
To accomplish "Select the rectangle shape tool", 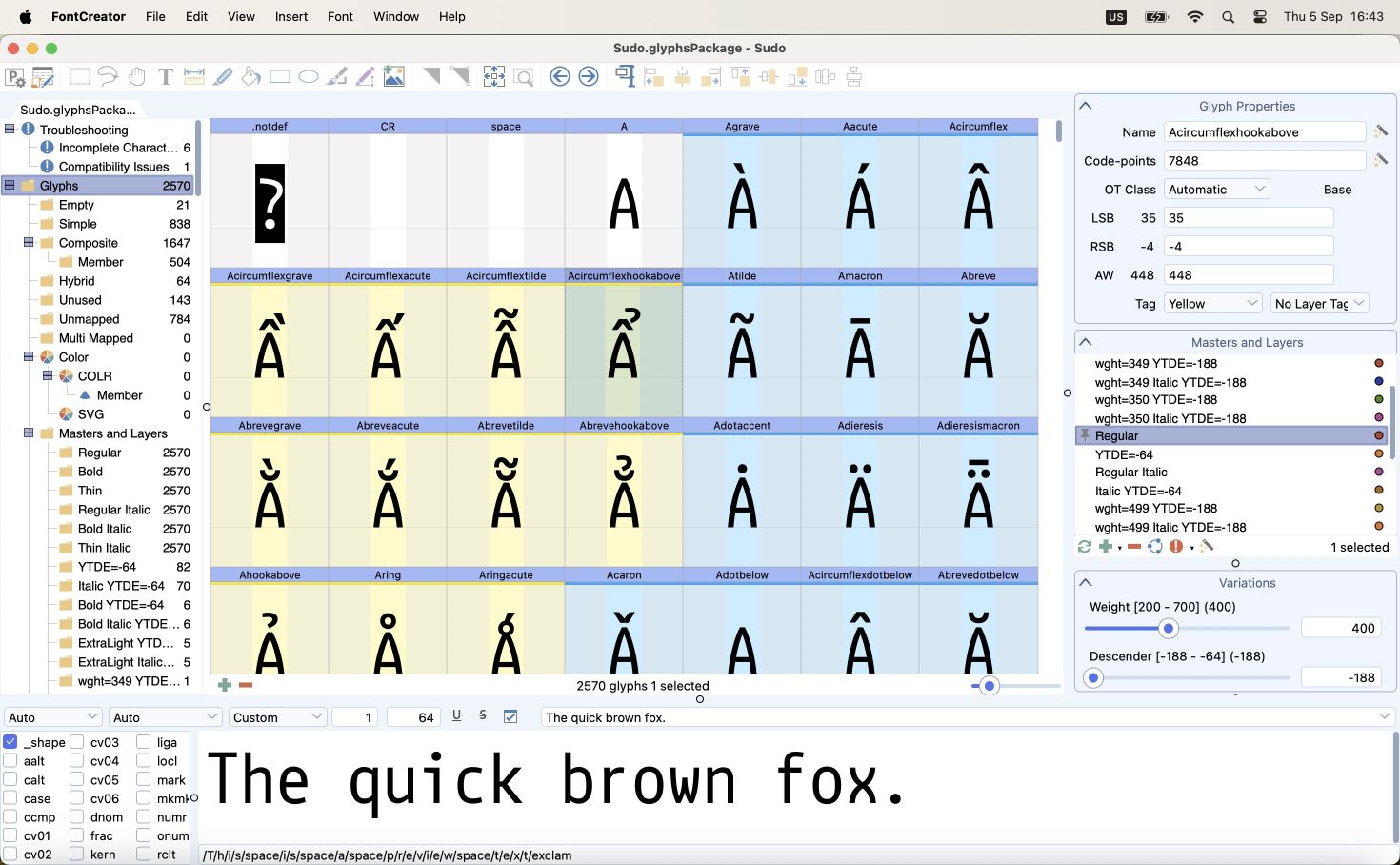I will point(280,77).
